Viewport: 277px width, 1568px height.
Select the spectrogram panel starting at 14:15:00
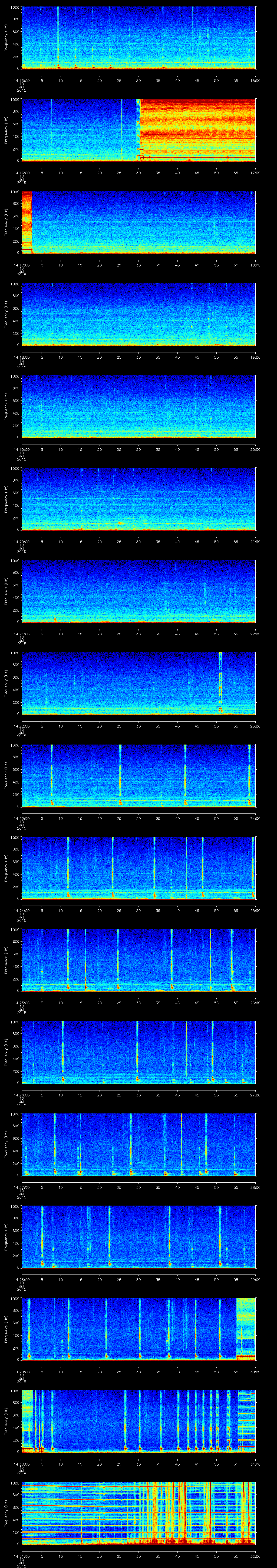tap(138, 38)
